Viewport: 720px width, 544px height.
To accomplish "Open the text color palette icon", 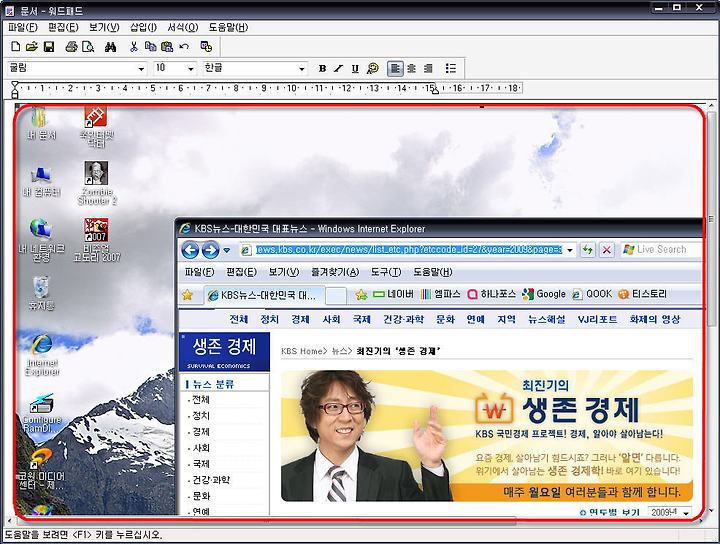I will coord(373,68).
